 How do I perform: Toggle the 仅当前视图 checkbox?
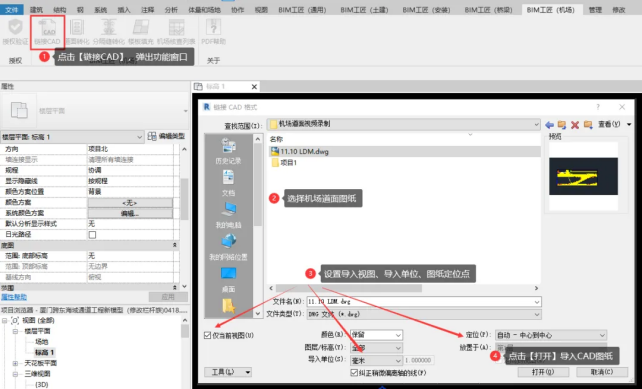point(208,335)
